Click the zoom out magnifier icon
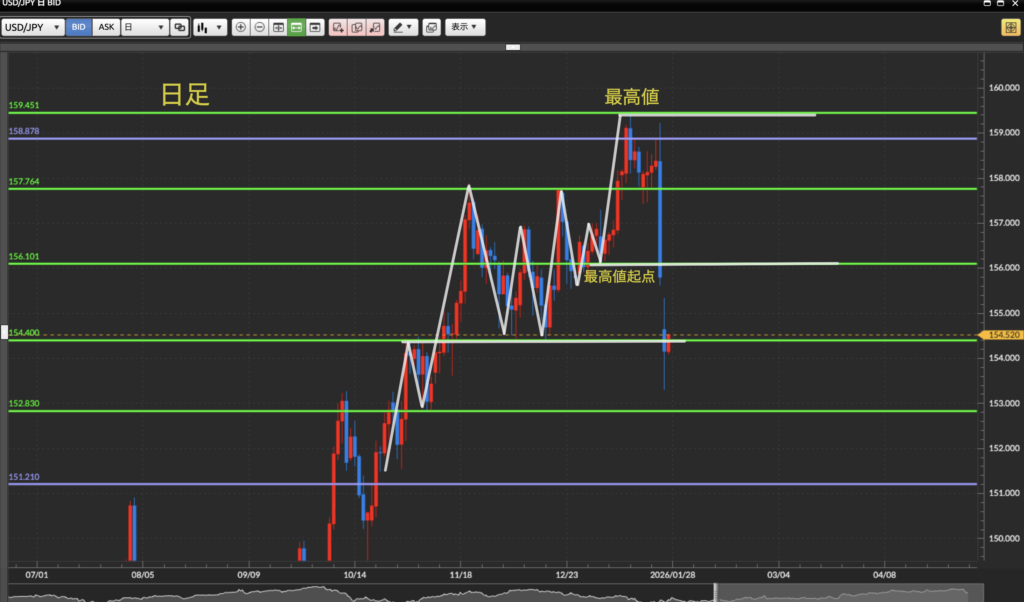This screenshot has height=602, width=1024. click(259, 28)
